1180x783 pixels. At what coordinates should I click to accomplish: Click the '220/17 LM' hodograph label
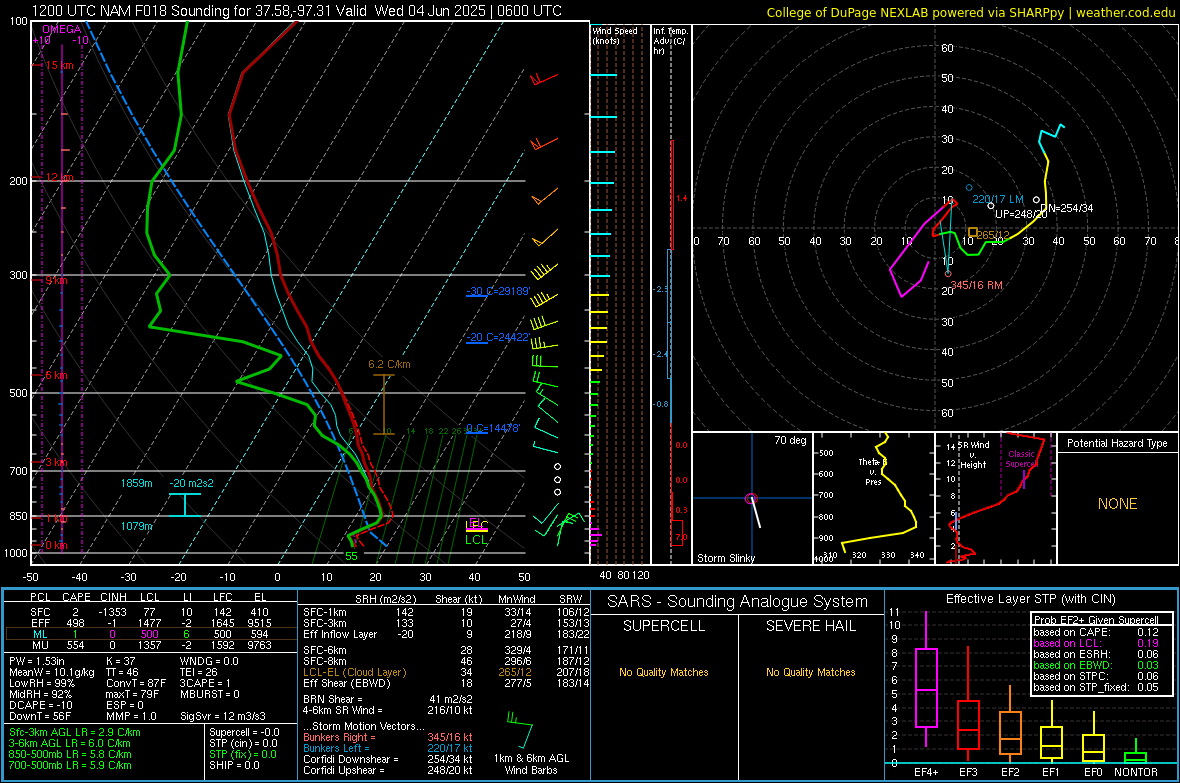click(x=998, y=200)
